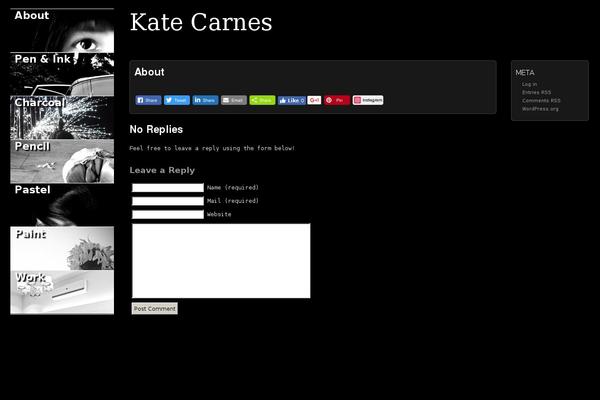
Task: Open the Comments RSS link
Action: 541,101
